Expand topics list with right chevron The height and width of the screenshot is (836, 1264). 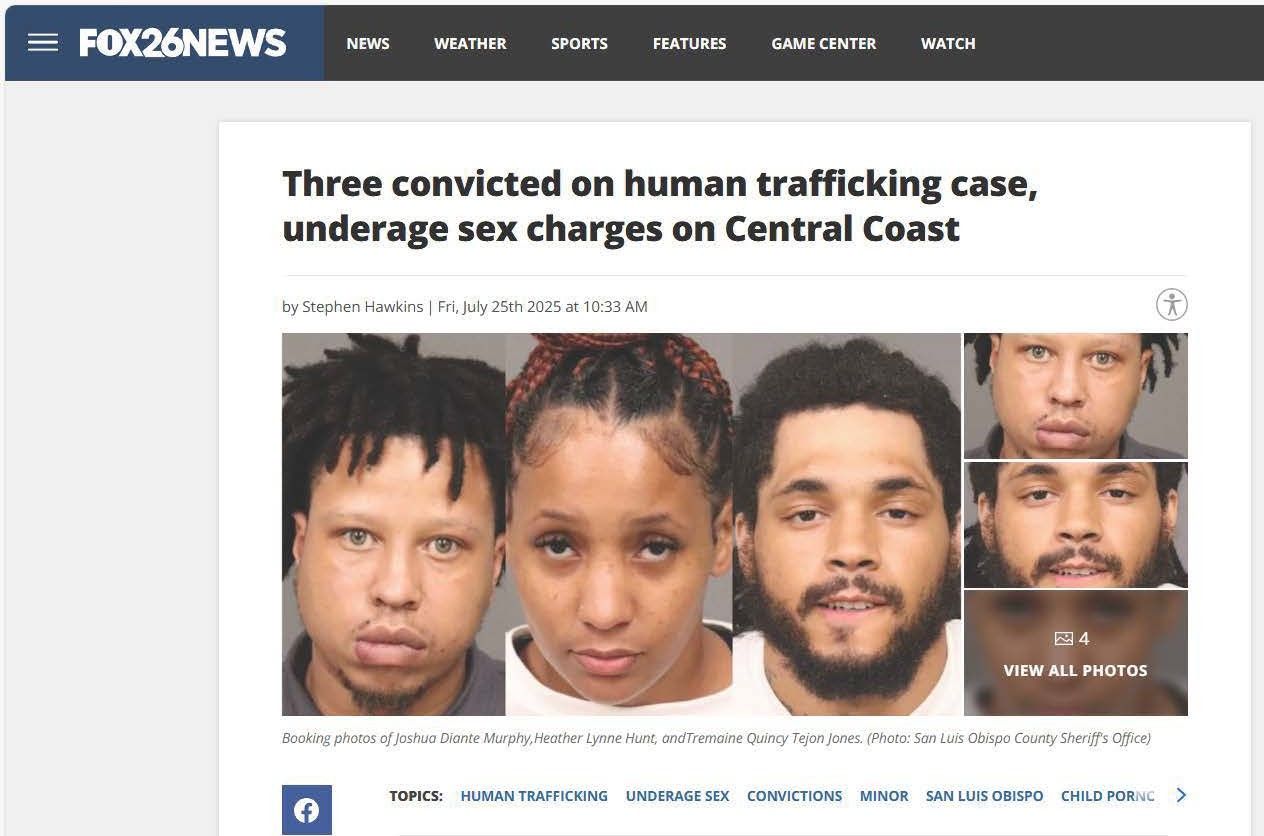(1181, 795)
